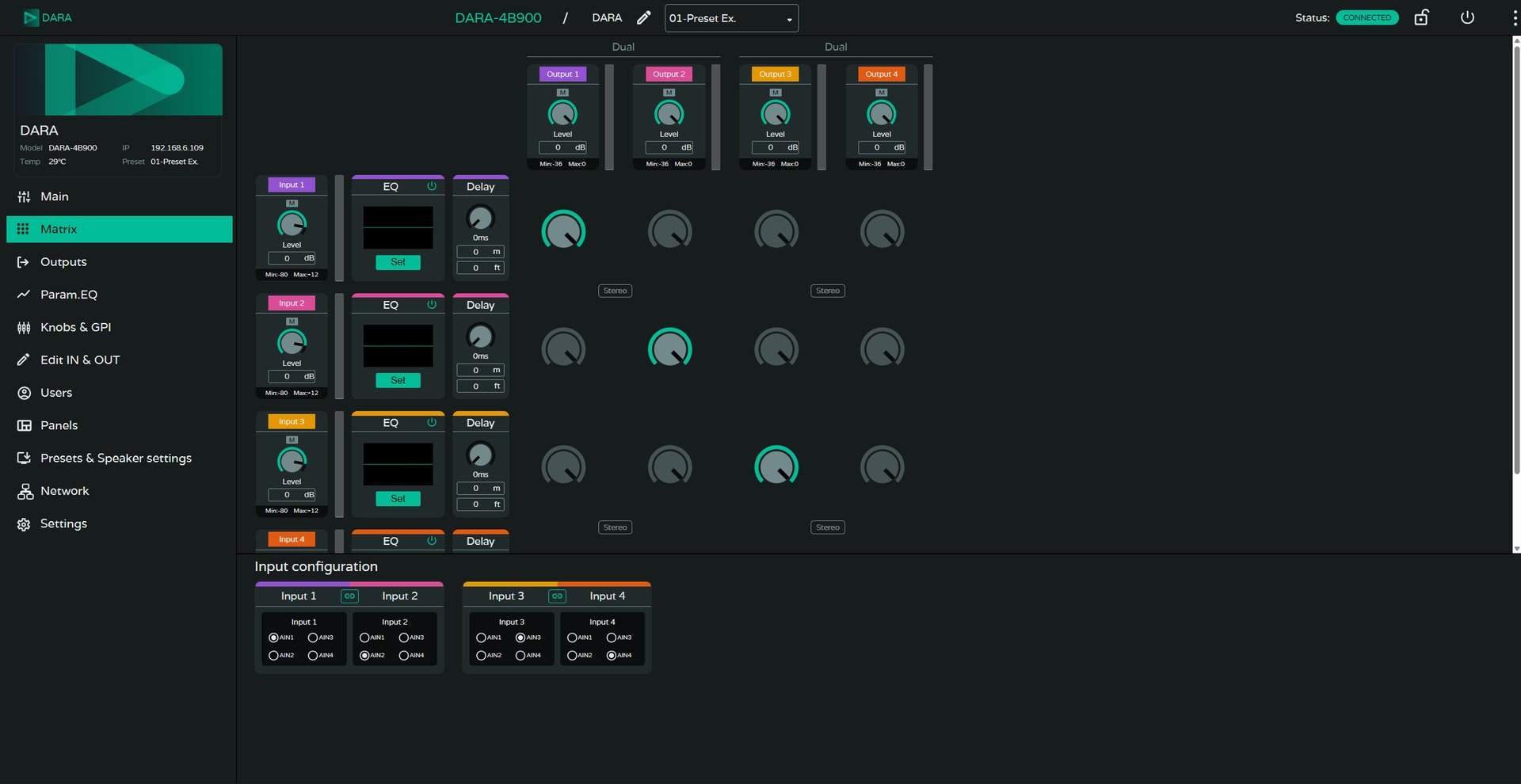This screenshot has width=1521, height=784.
Task: Select AIN3 for Input 1
Action: 313,637
